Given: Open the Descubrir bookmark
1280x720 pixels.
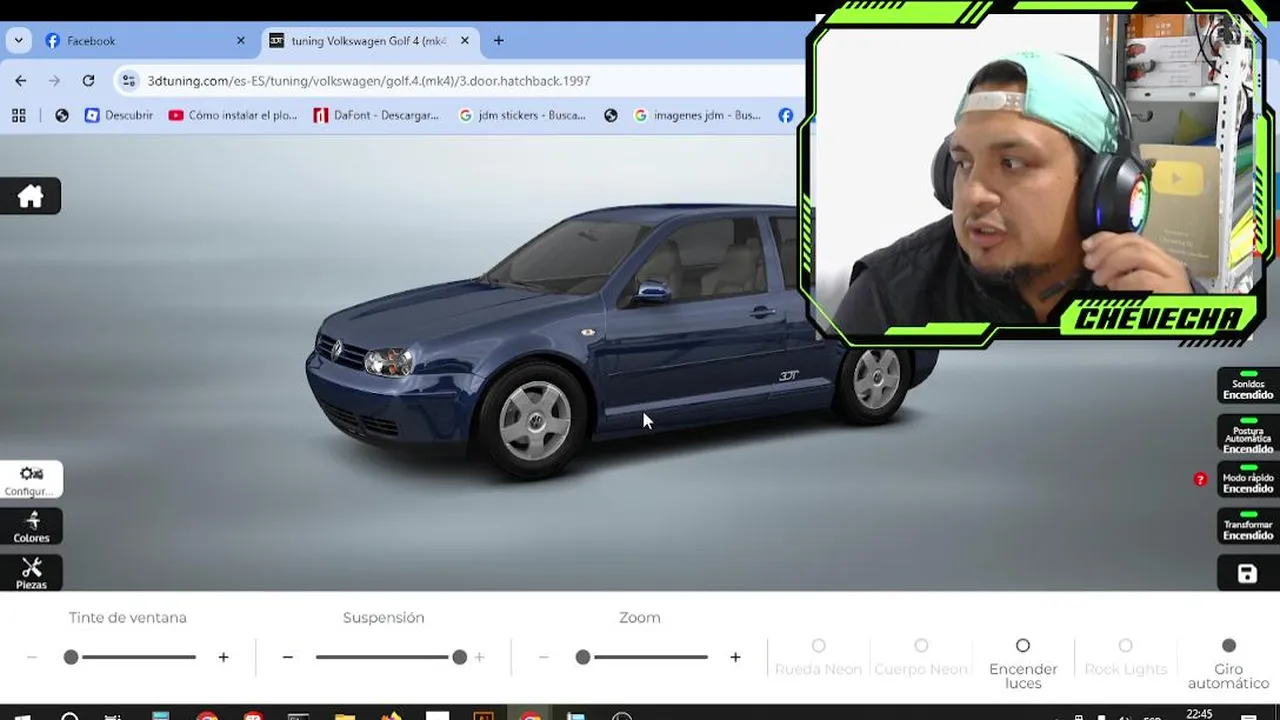Looking at the screenshot, I should pos(119,115).
